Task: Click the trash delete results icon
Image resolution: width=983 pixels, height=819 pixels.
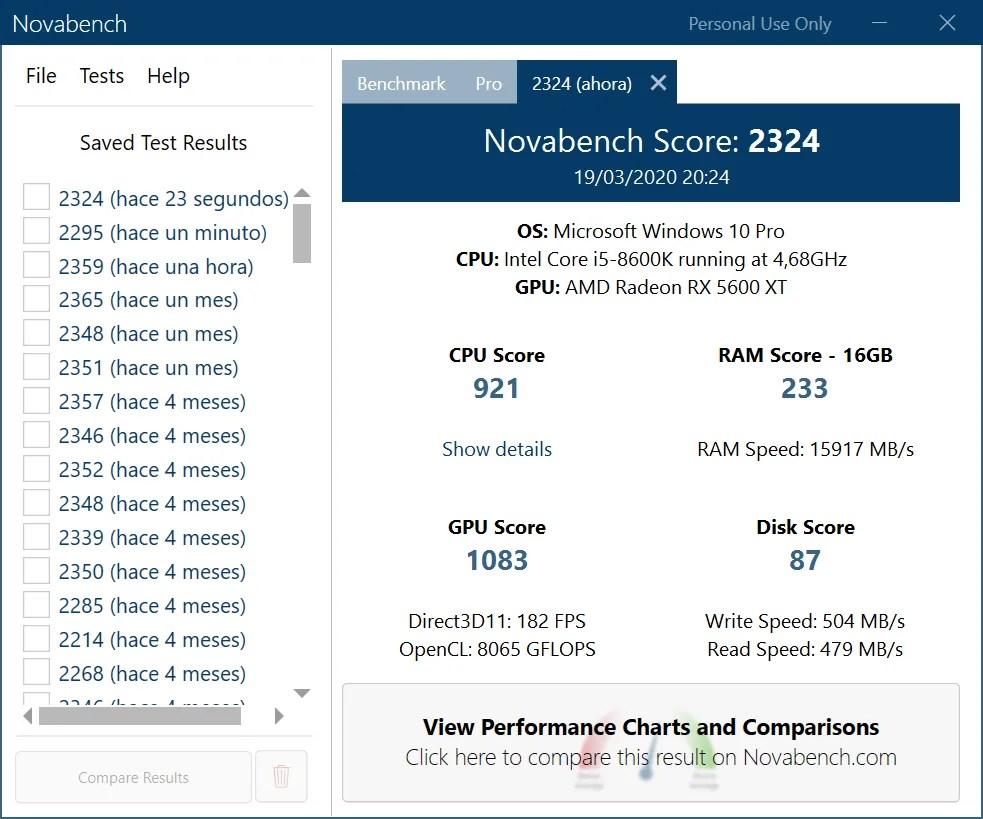Action: (x=281, y=776)
